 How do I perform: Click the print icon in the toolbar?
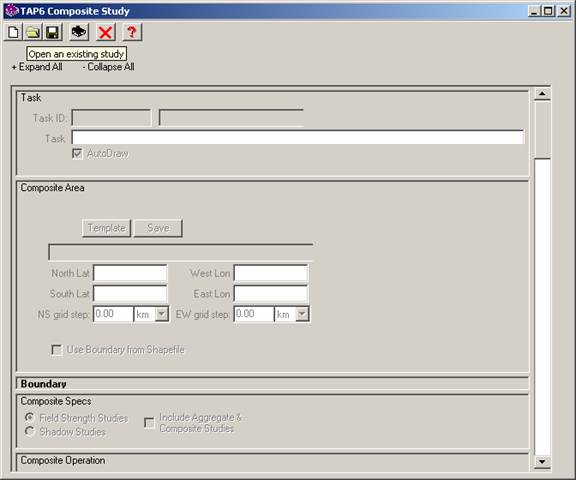[79, 32]
